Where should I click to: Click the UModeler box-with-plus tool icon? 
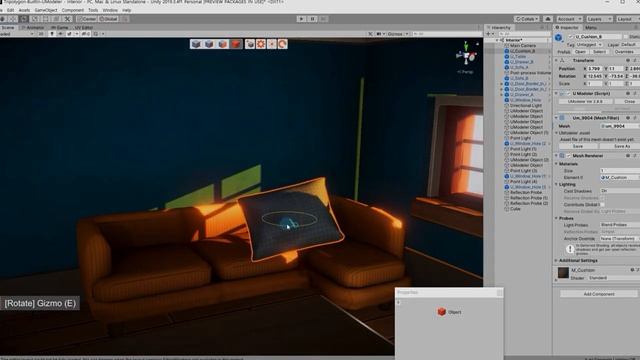(x=250, y=44)
